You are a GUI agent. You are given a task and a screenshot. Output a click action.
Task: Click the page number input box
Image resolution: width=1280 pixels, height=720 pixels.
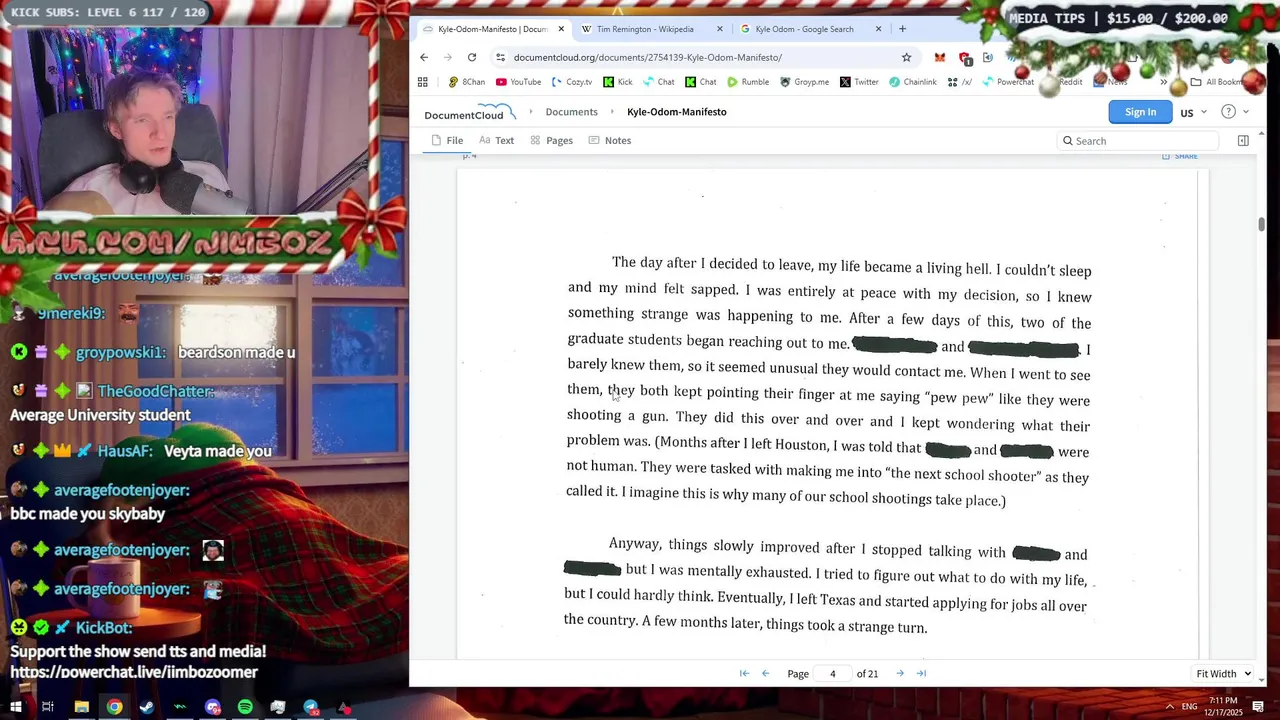click(x=832, y=674)
